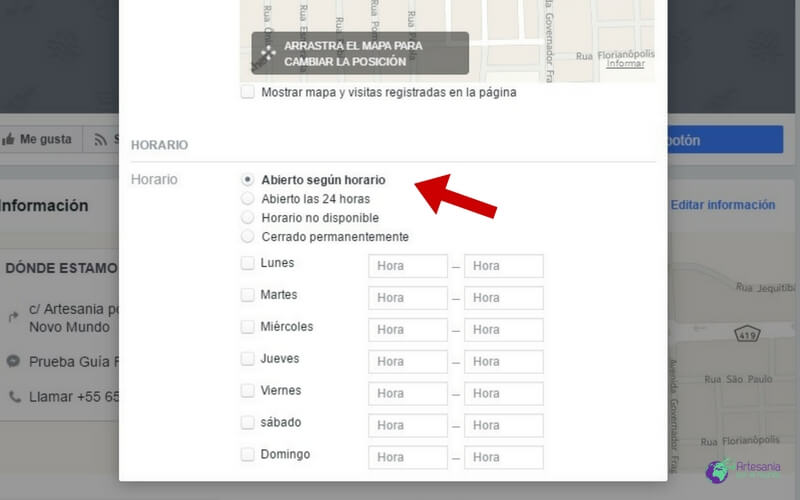Viewport: 800px width, 500px height.
Task: Choose Abierto las 24 horas
Action: tap(247, 199)
